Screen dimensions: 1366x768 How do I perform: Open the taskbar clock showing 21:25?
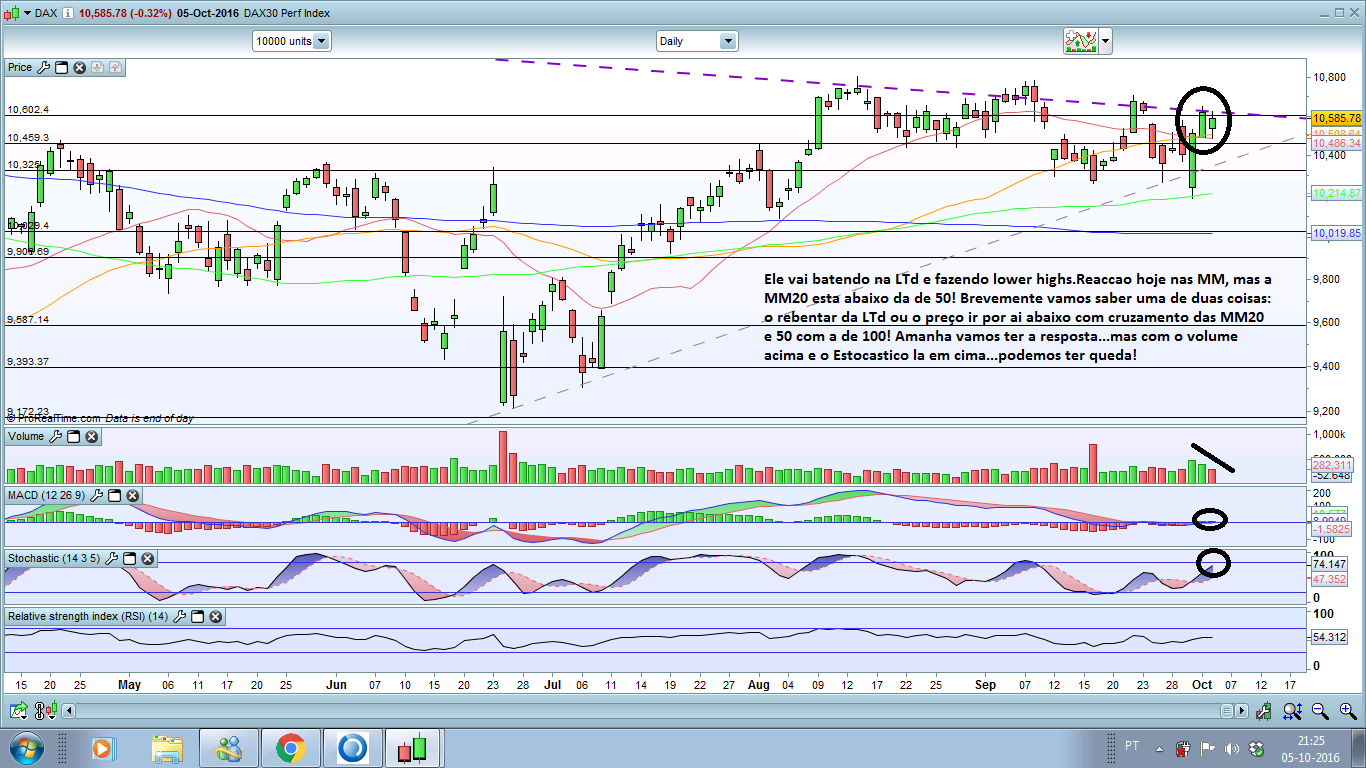point(1313,748)
